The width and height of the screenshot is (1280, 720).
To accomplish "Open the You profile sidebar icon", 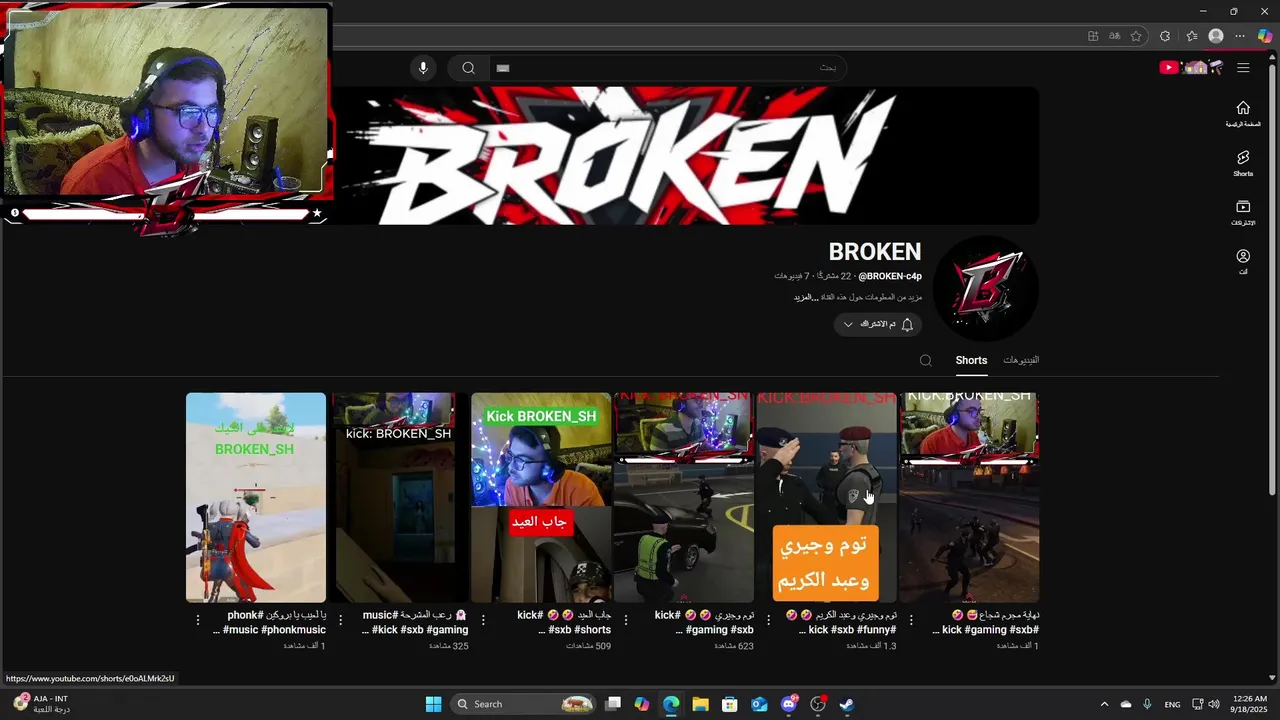I will 1243,262.
